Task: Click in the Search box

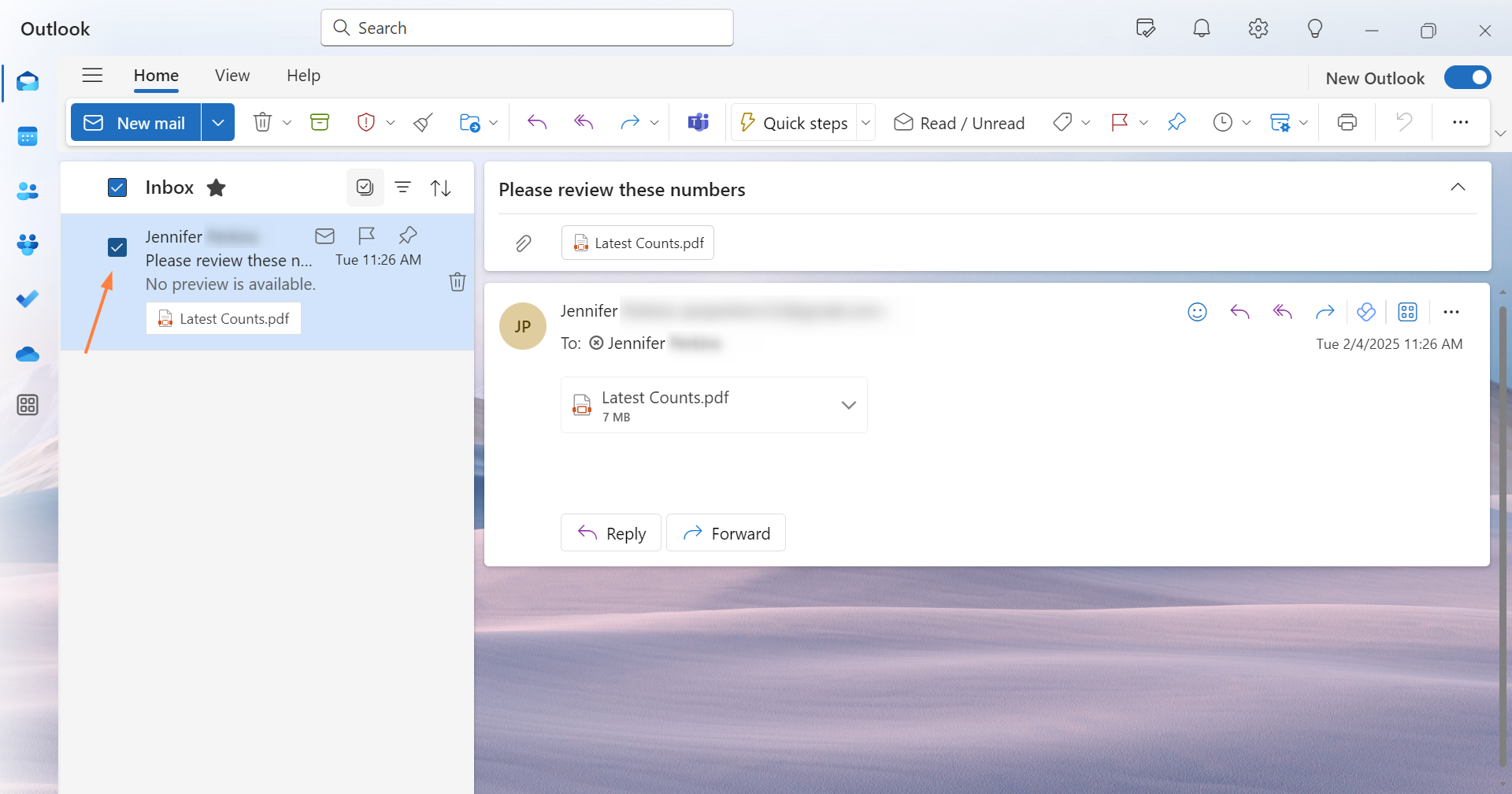Action: [528, 28]
